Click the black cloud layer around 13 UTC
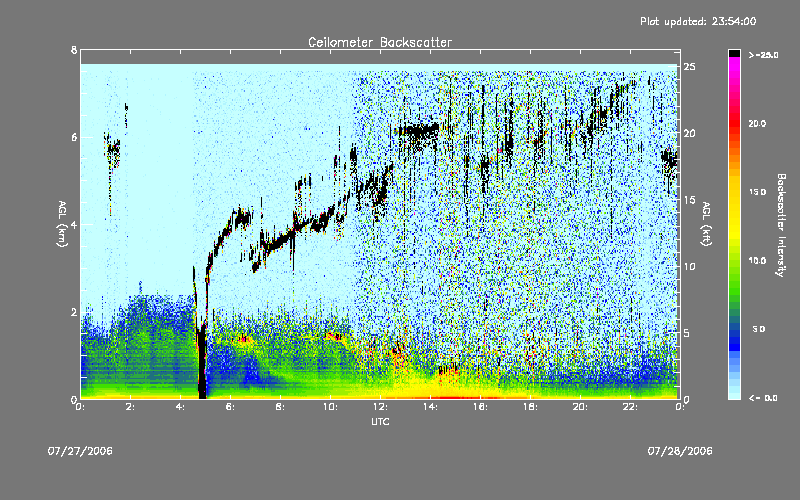This screenshot has height=500, width=800. click(x=418, y=132)
